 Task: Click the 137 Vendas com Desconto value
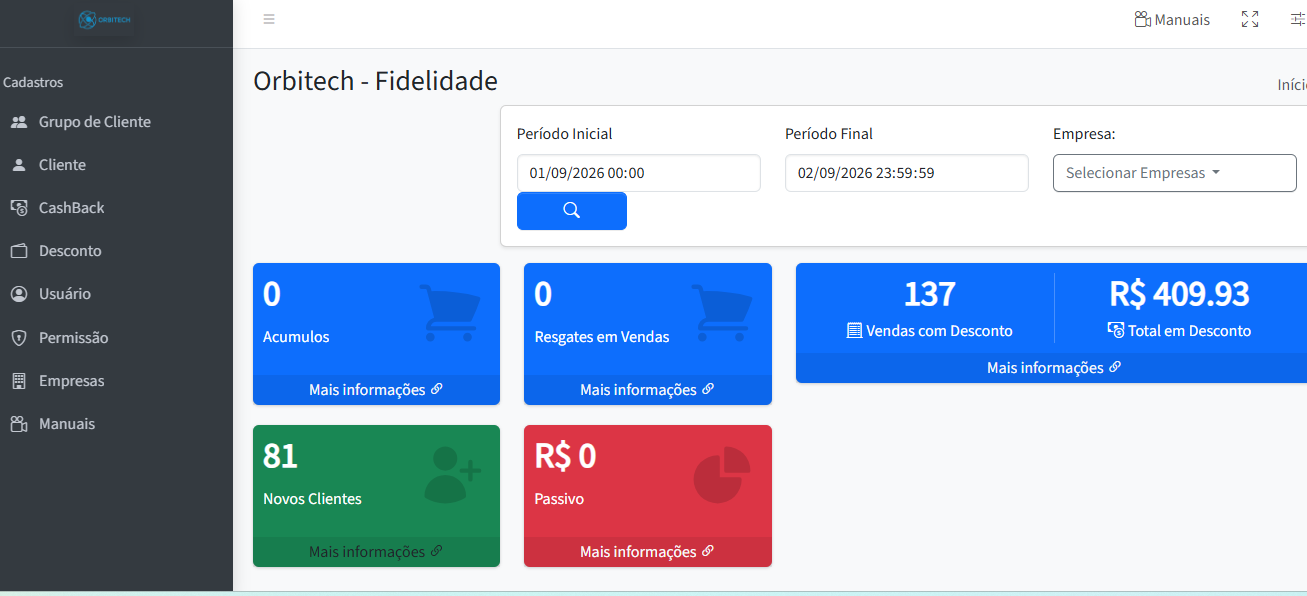click(x=930, y=294)
